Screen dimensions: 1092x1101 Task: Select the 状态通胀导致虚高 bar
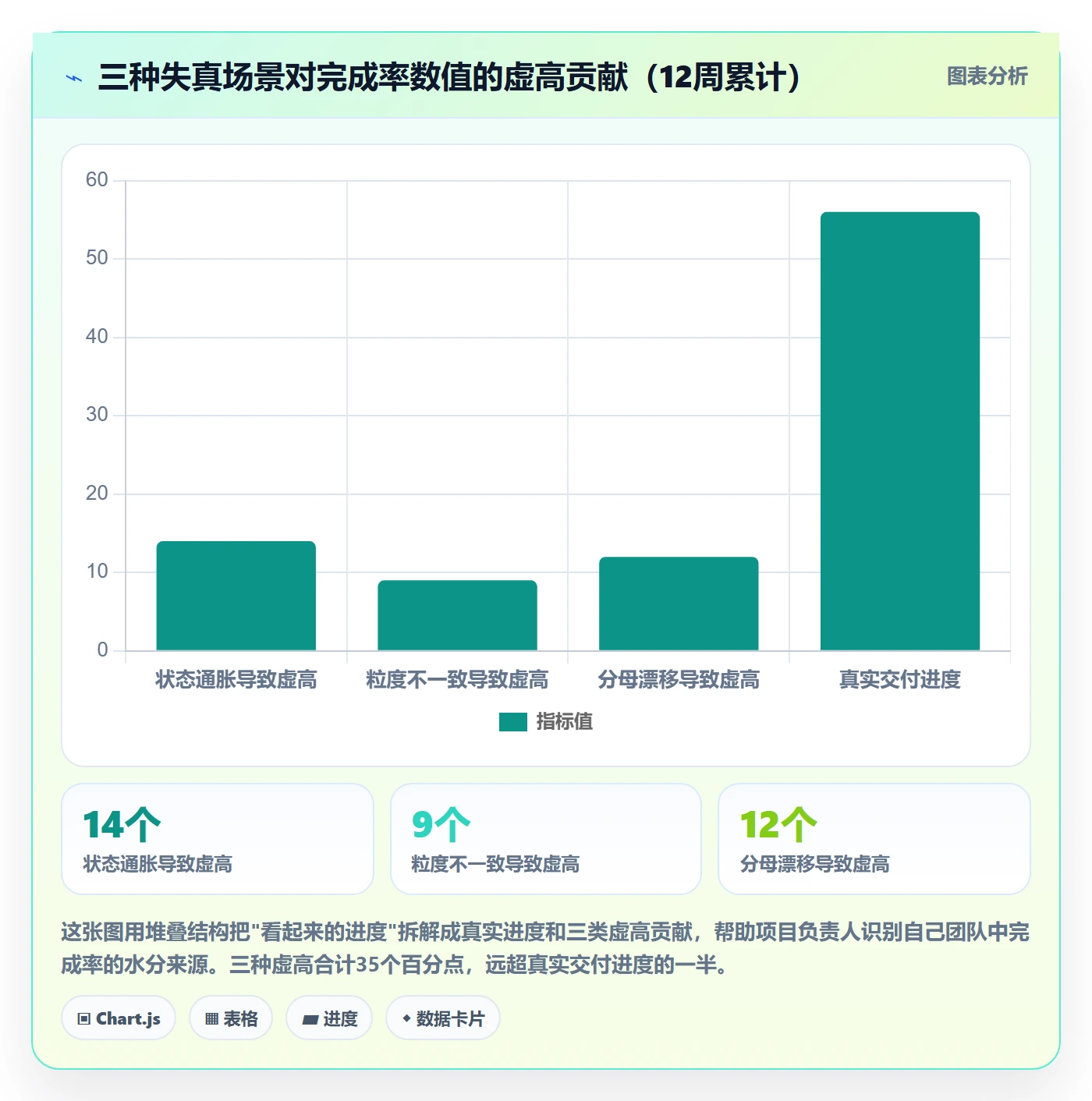click(x=236, y=596)
